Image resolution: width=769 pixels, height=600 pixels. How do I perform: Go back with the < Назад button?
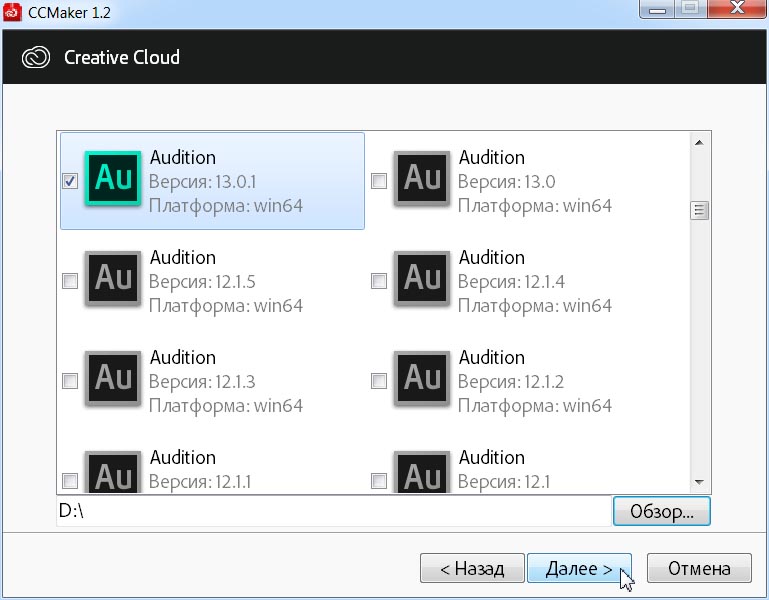click(x=472, y=568)
